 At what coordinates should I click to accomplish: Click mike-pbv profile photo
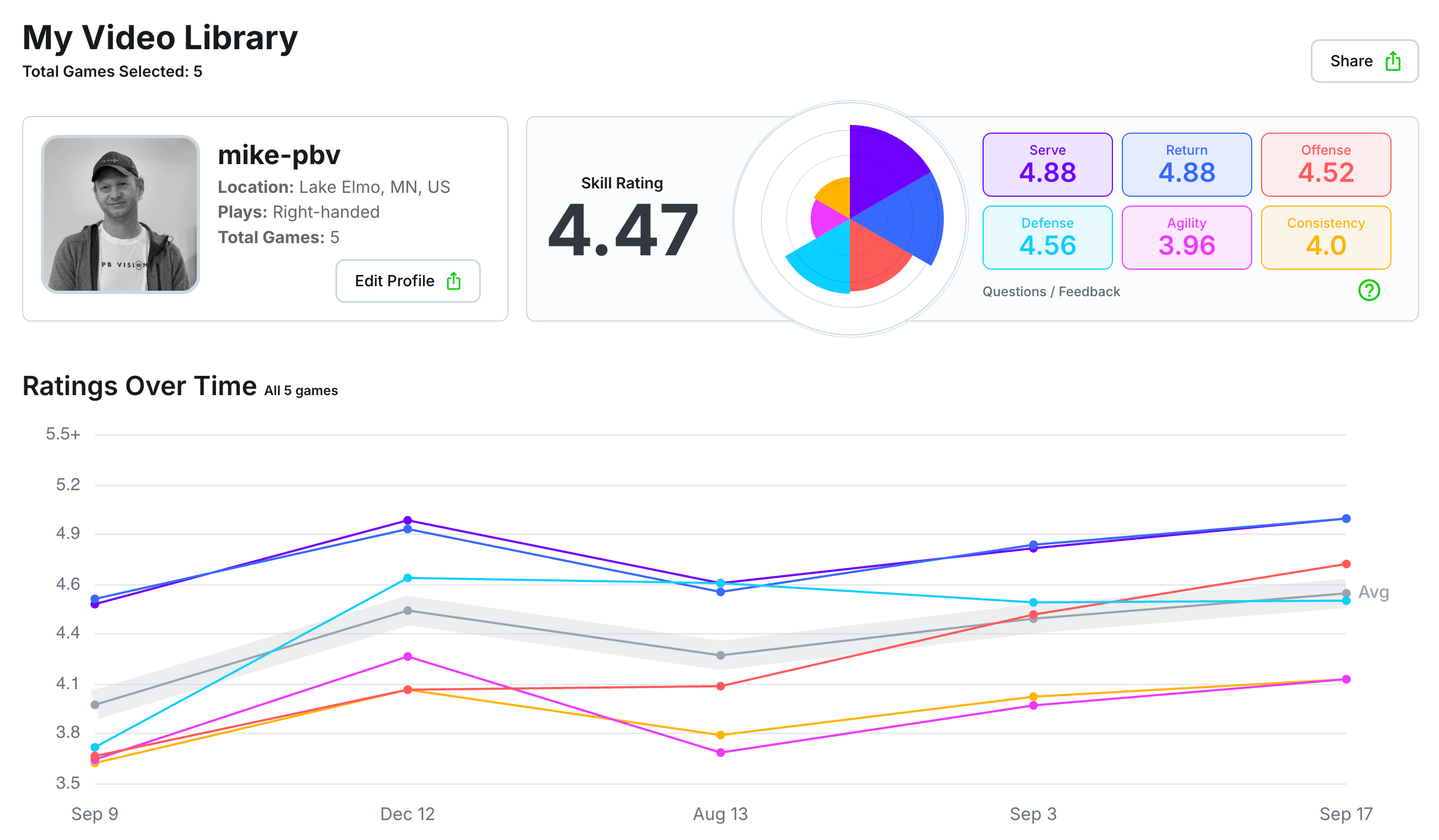(x=120, y=215)
